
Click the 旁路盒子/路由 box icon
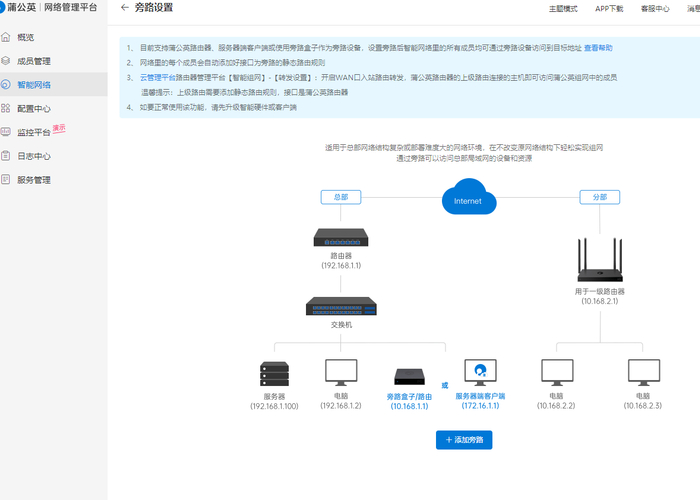click(x=409, y=376)
